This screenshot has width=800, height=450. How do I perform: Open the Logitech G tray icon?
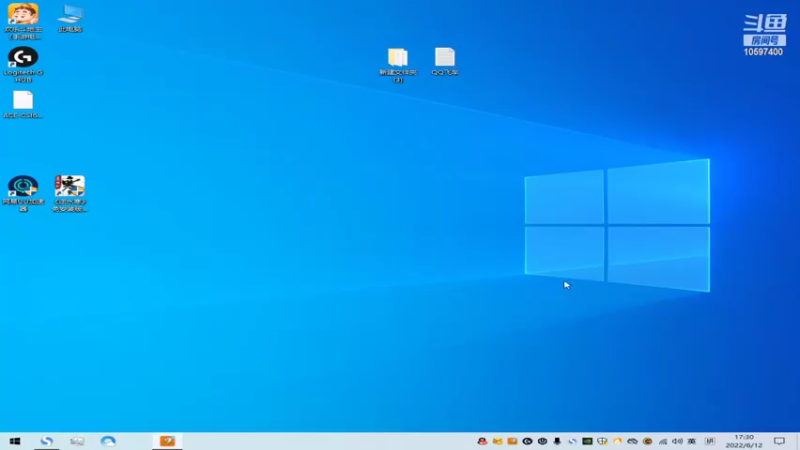tap(528, 441)
